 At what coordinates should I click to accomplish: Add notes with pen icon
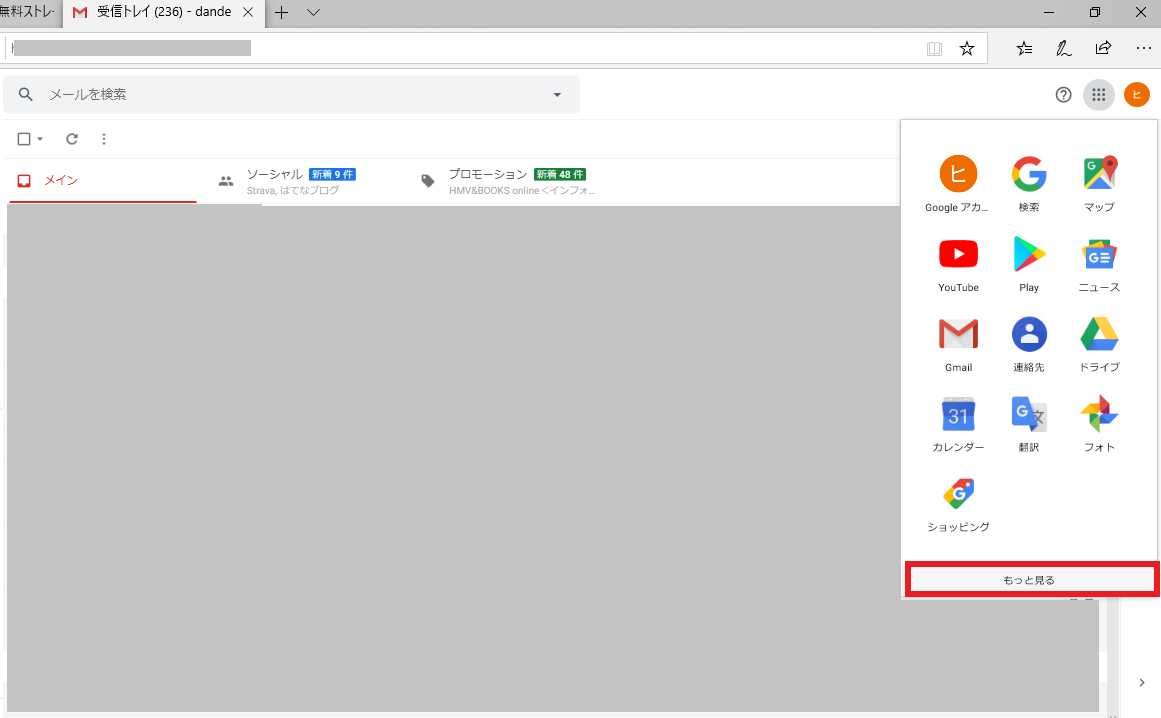[1063, 49]
